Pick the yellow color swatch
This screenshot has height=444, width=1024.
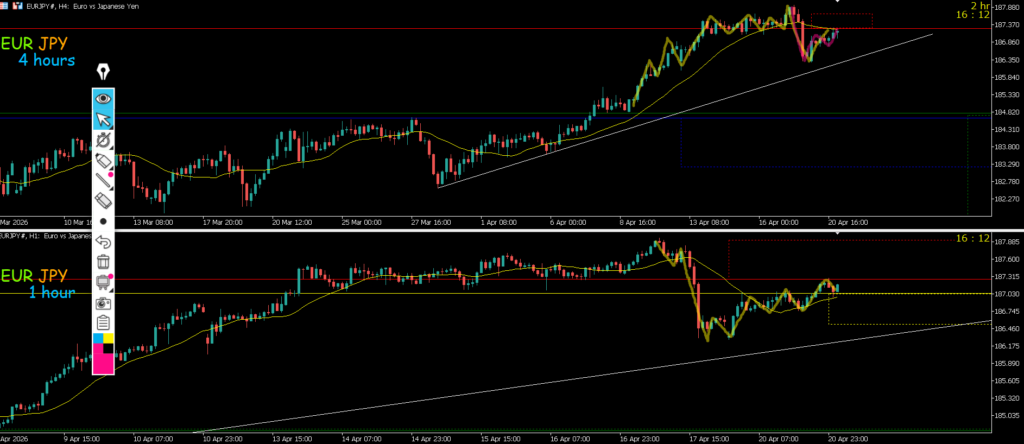tap(109, 339)
